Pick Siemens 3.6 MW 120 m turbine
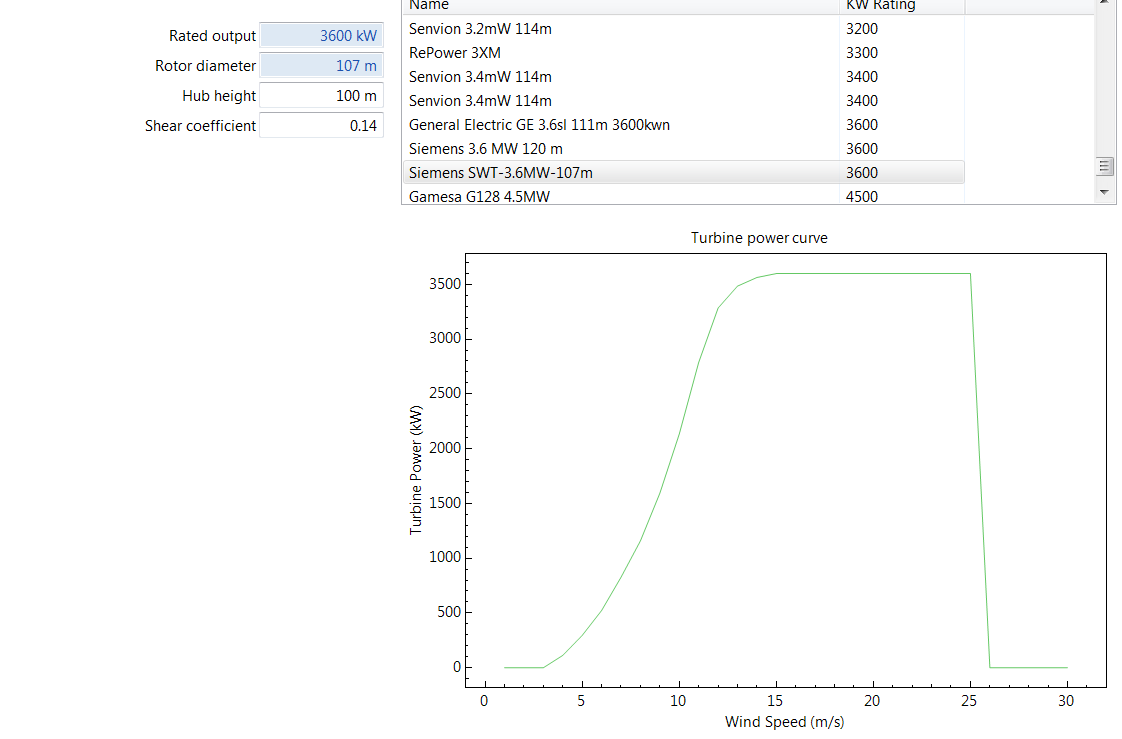This screenshot has width=1122, height=739. (485, 149)
